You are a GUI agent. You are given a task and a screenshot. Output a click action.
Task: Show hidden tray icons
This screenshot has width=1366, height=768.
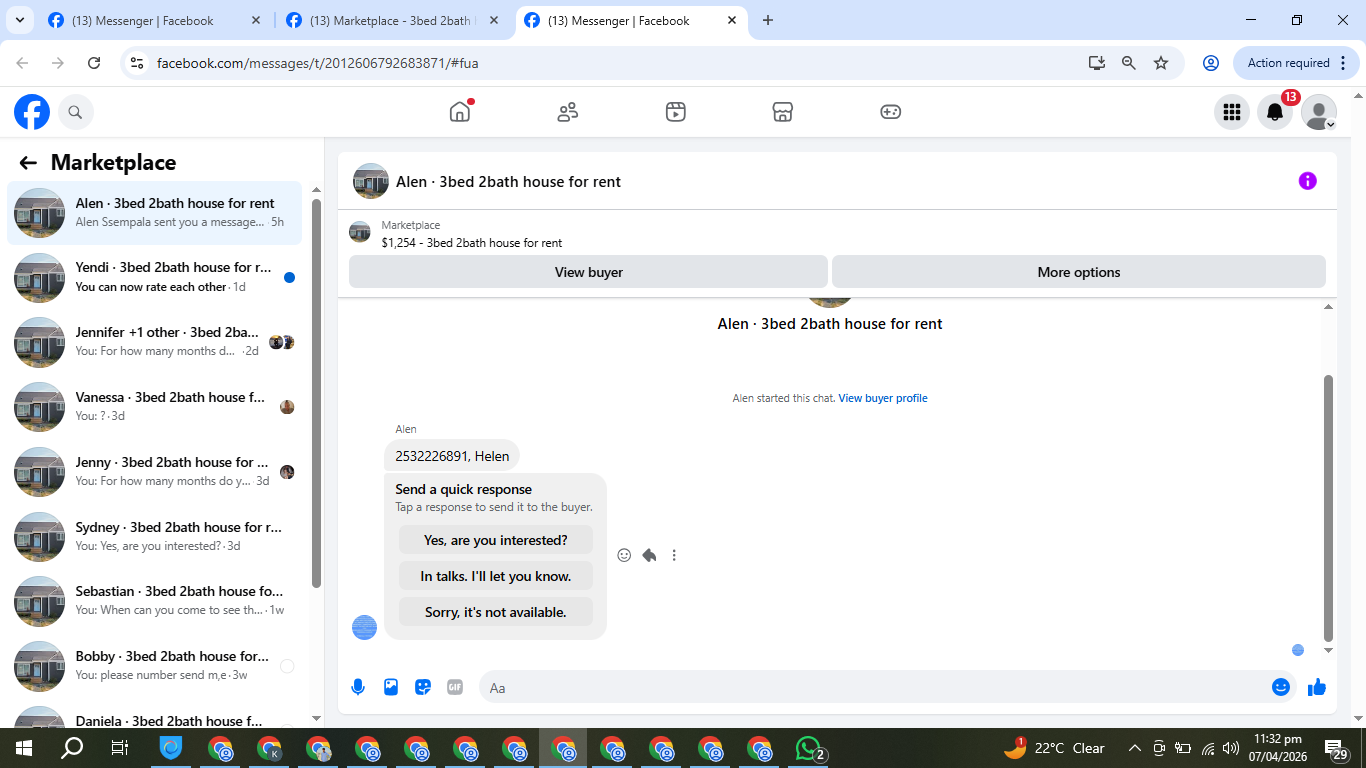tap(1135, 748)
